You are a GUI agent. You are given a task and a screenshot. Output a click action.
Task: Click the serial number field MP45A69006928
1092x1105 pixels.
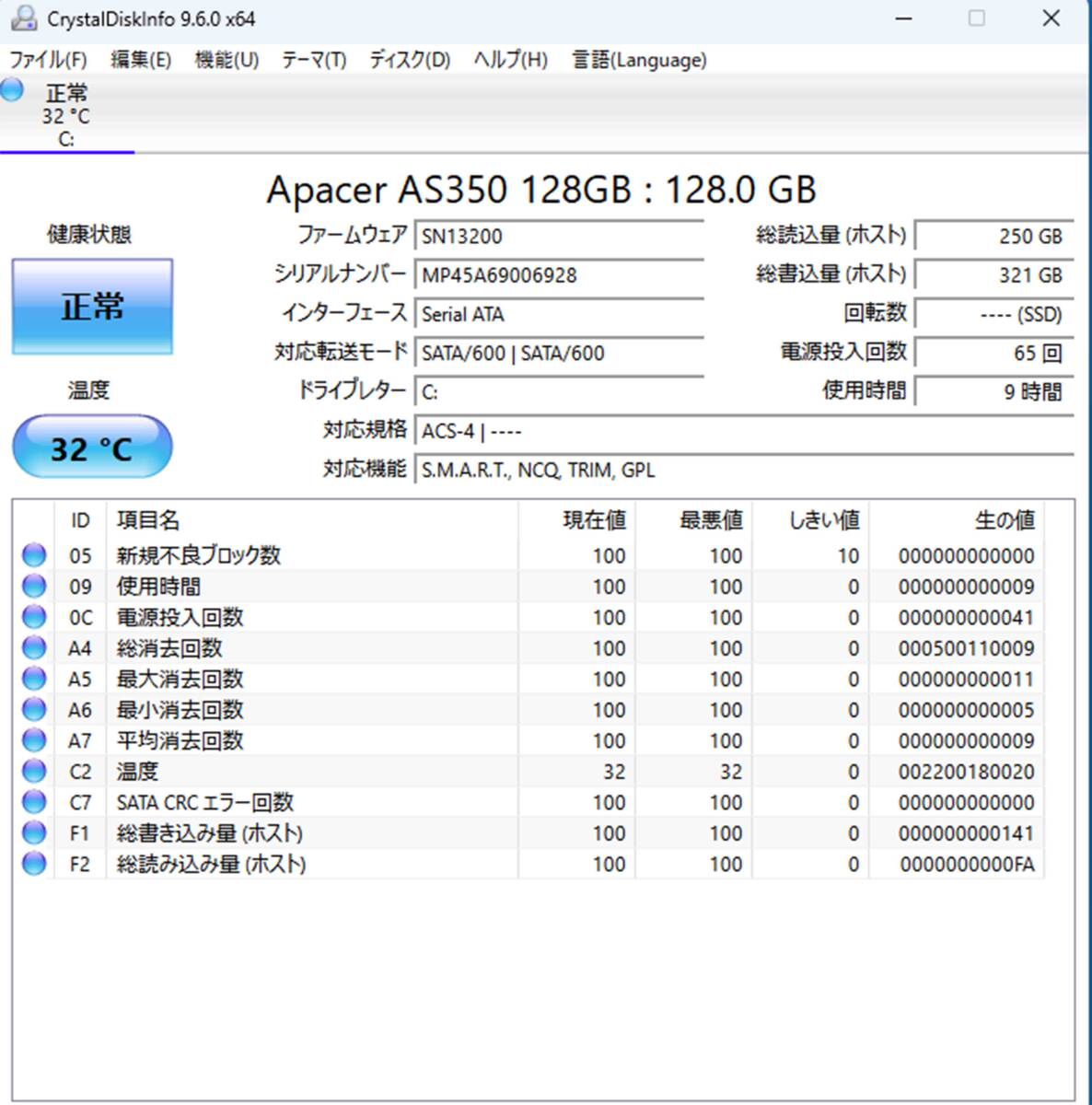(558, 275)
